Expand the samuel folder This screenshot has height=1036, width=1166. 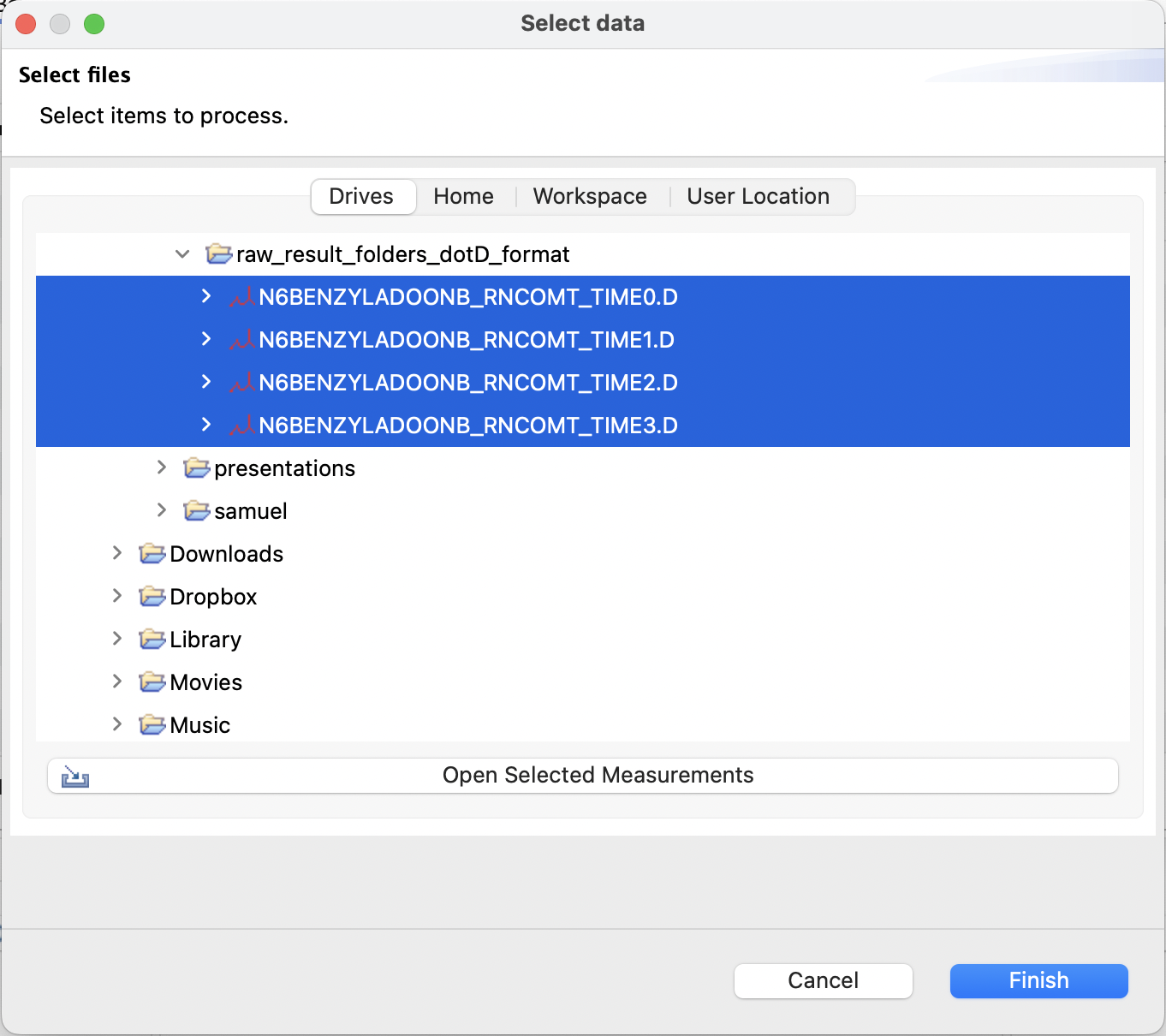tap(161, 510)
